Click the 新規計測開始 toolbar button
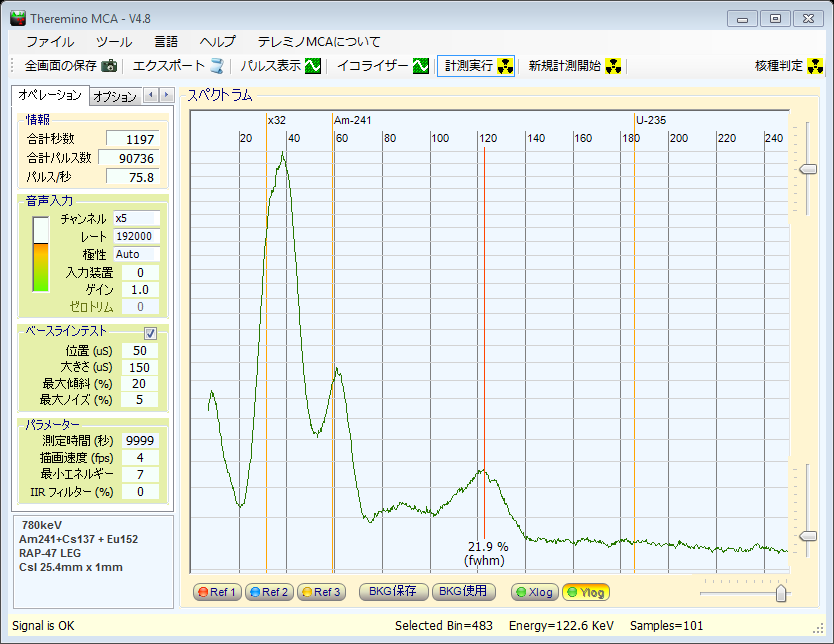This screenshot has width=834, height=644. [574, 66]
